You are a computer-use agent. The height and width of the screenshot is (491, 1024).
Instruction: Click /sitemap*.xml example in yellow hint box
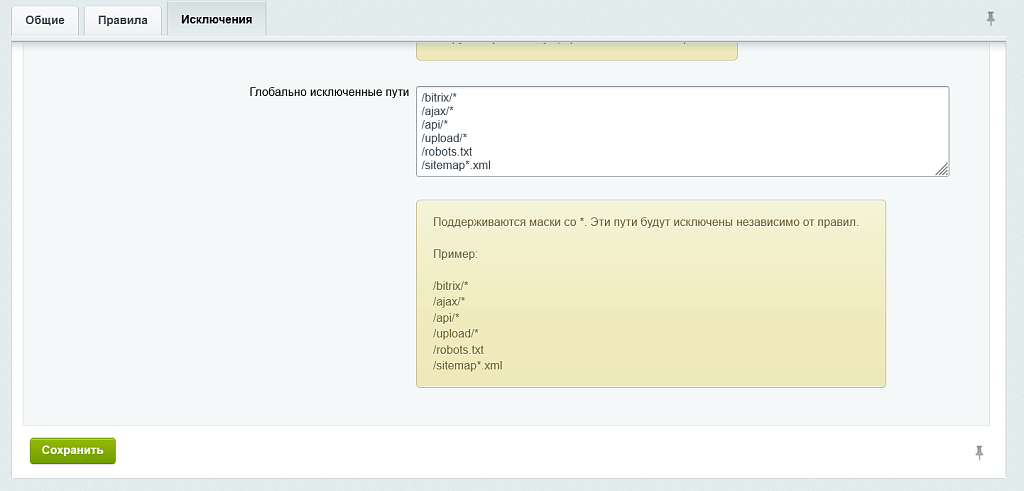point(467,366)
